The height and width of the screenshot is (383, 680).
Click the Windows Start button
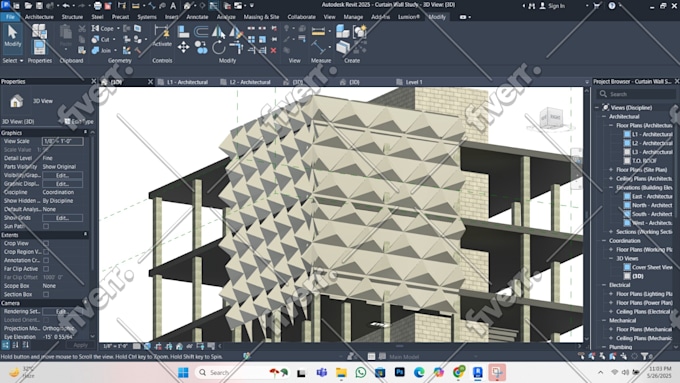183,372
